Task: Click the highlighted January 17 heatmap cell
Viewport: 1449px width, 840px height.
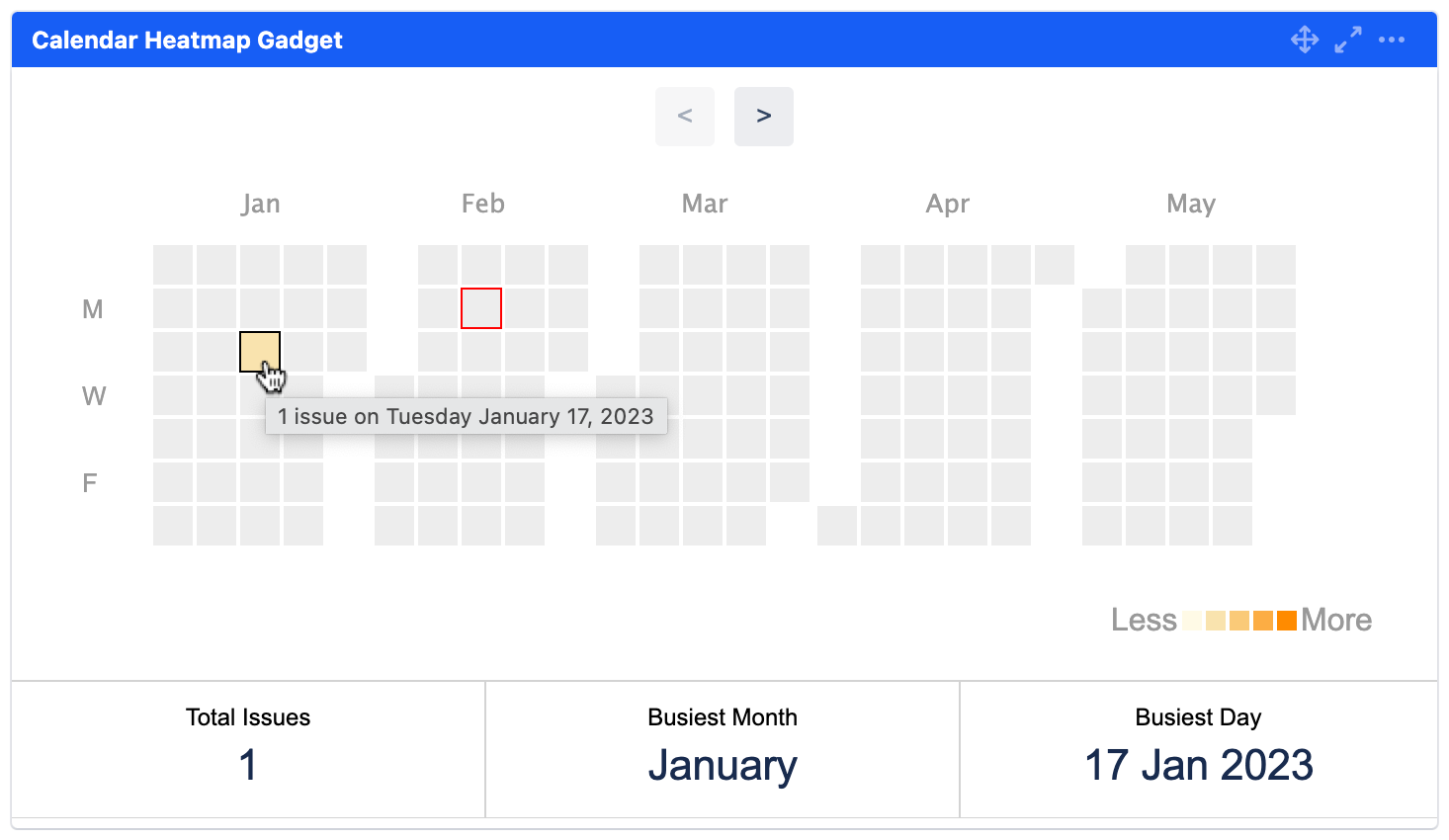Action: (260, 352)
